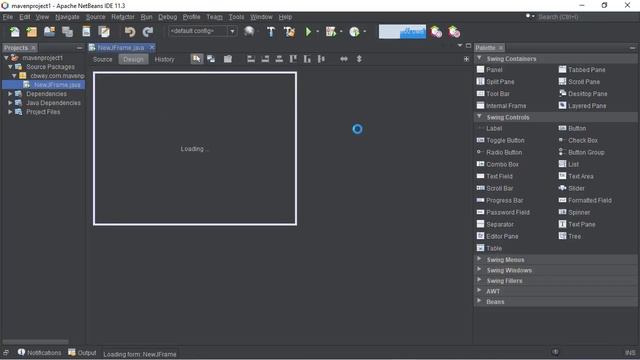Minimize the Projects panel
Screen dimensions: 640x360
80,48
